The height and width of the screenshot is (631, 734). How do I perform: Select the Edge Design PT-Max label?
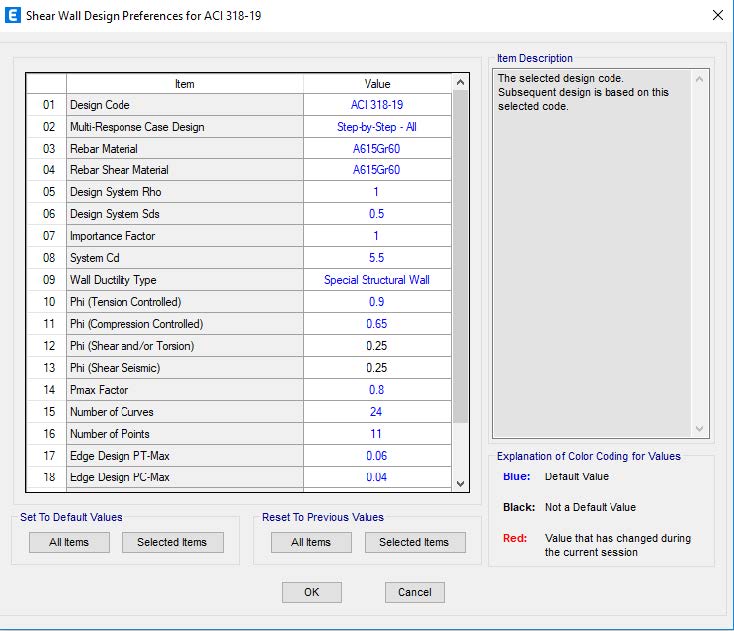point(185,456)
